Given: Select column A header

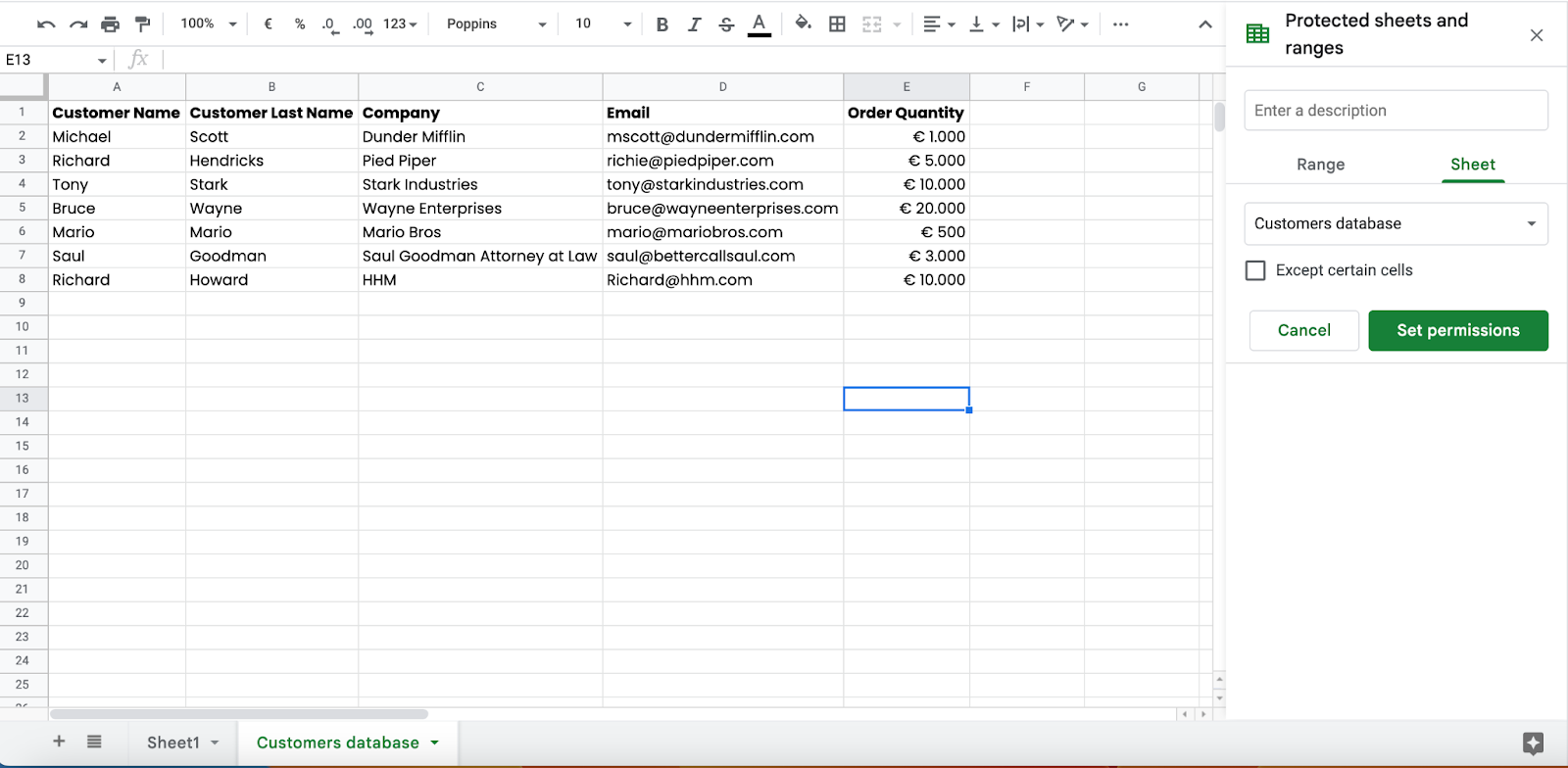Looking at the screenshot, I should tap(117, 87).
